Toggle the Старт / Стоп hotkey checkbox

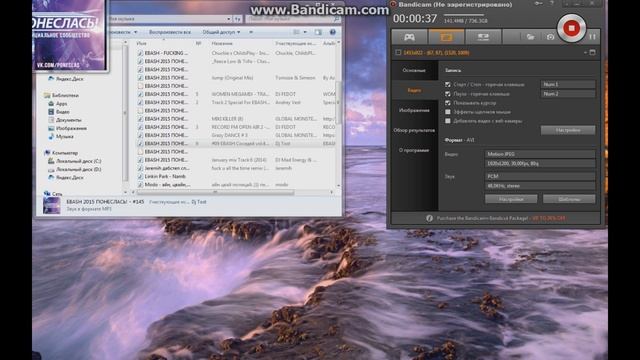(x=448, y=84)
